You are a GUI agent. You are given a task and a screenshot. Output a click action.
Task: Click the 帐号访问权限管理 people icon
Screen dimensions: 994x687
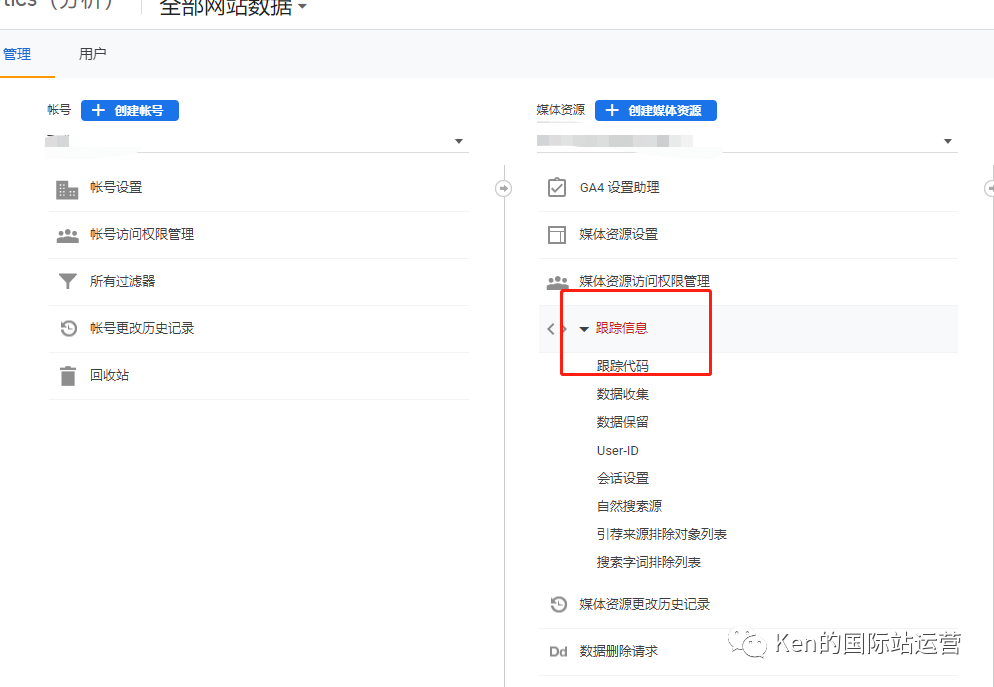pos(67,235)
